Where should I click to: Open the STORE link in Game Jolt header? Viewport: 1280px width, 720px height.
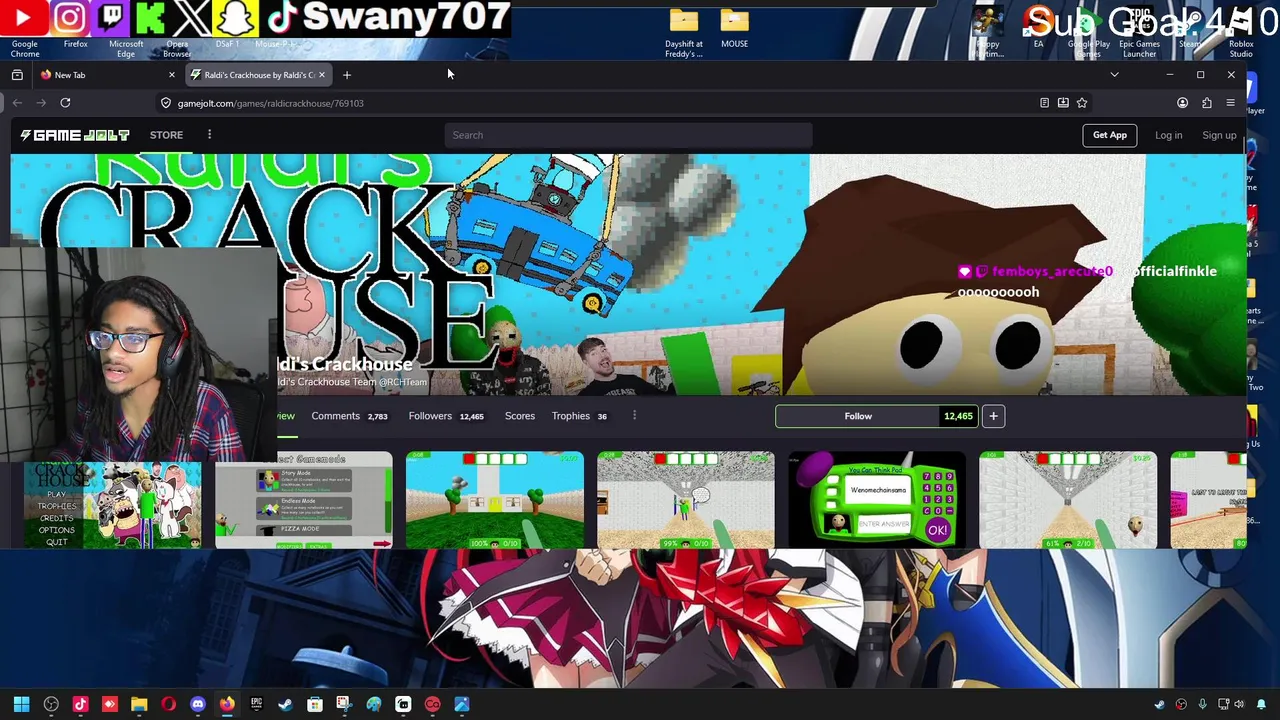(166, 135)
